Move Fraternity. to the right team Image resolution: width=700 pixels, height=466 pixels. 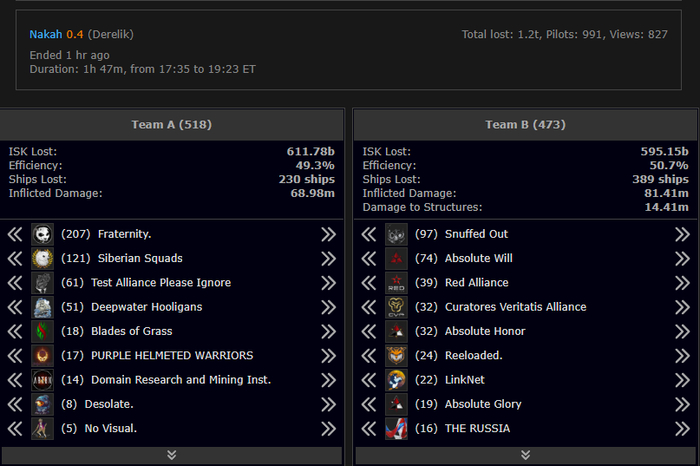[328, 234]
